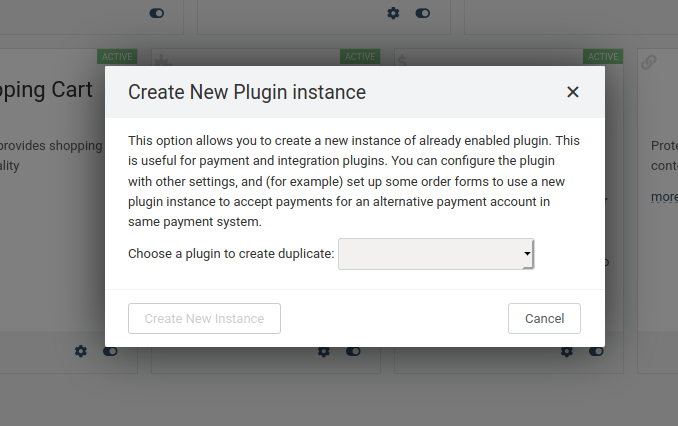This screenshot has height=426, width=678.
Task: Click the Shopping Cart card title
Action: click(x=46, y=90)
